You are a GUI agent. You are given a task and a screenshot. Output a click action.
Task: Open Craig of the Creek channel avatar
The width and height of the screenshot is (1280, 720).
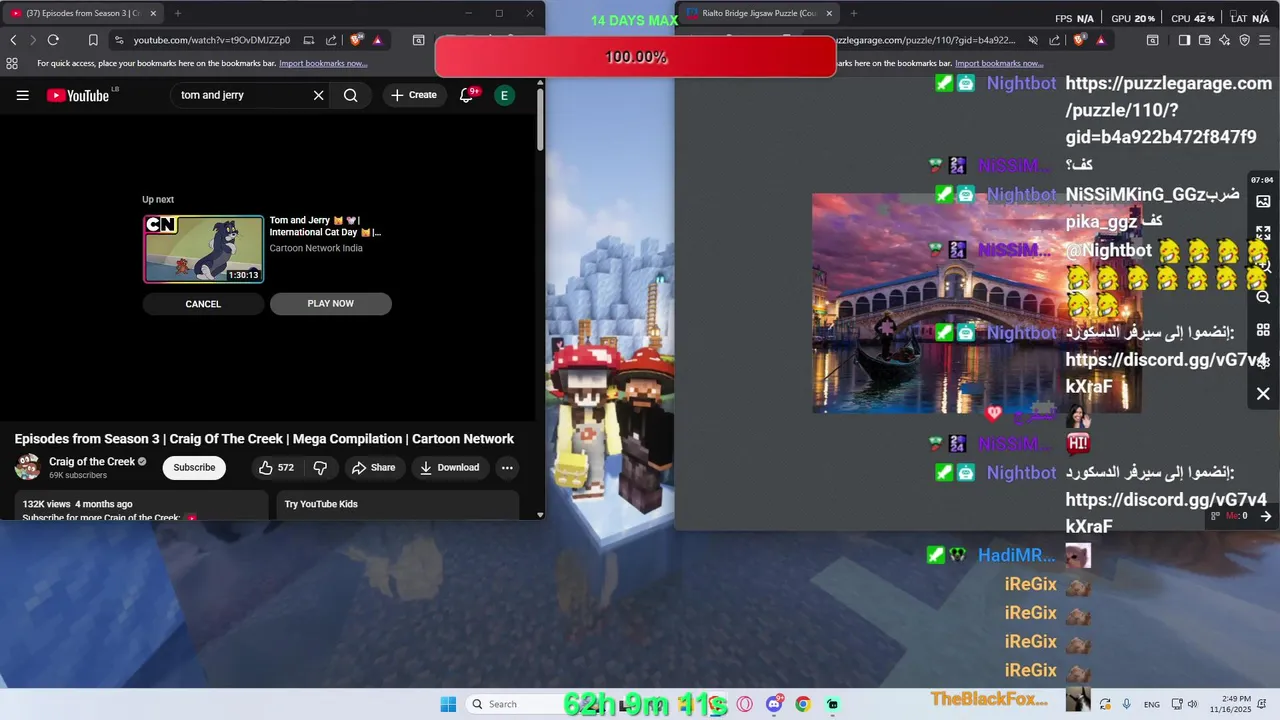(28, 467)
